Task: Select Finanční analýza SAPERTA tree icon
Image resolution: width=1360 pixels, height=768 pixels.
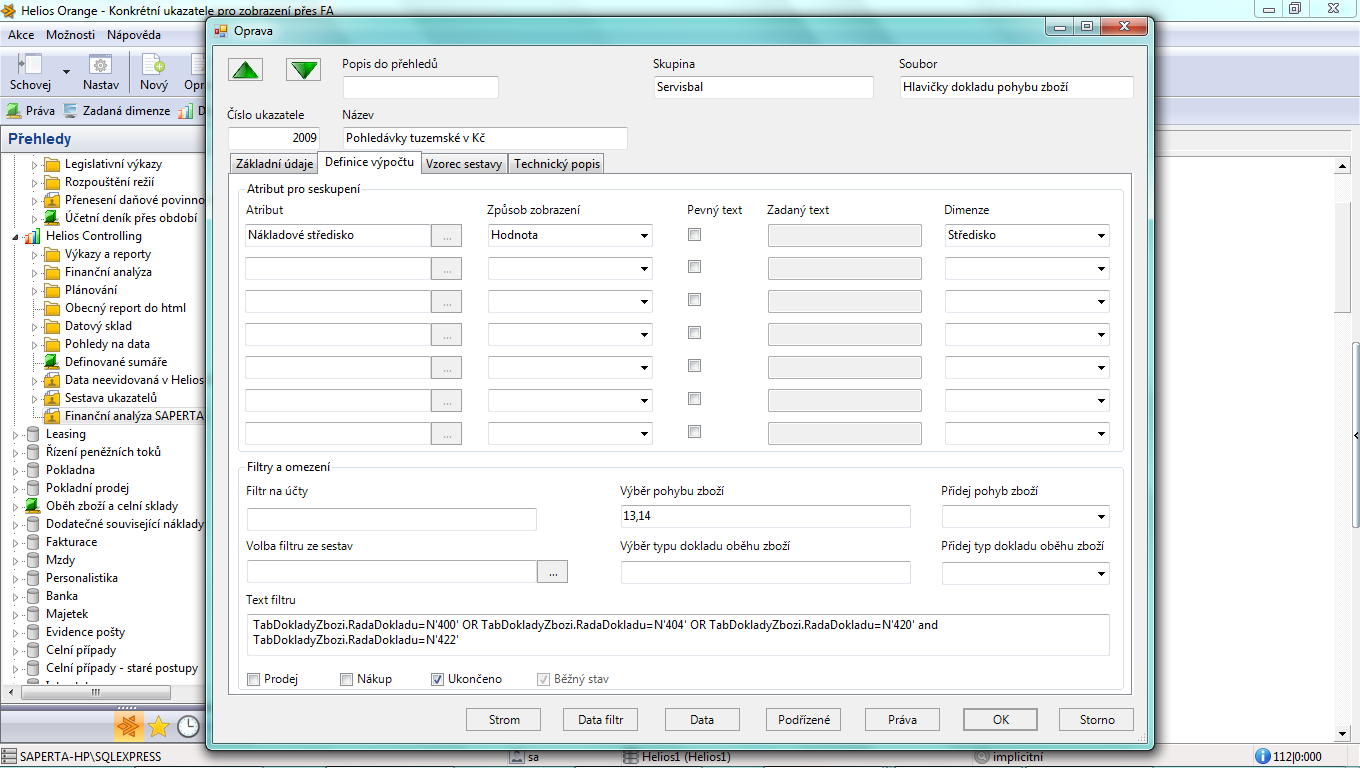Action: [52, 416]
